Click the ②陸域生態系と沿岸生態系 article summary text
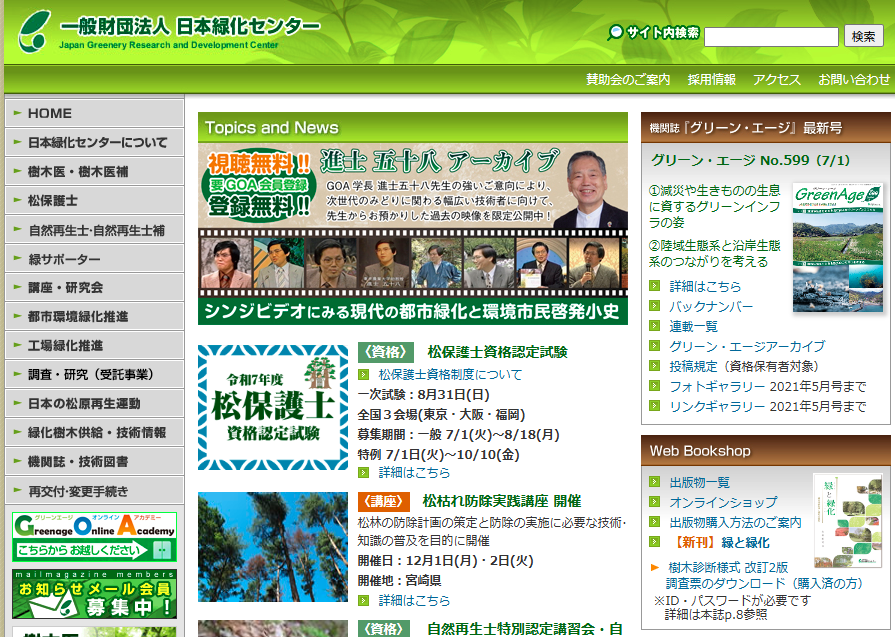Screen dimensions: 895x637 point(715,253)
